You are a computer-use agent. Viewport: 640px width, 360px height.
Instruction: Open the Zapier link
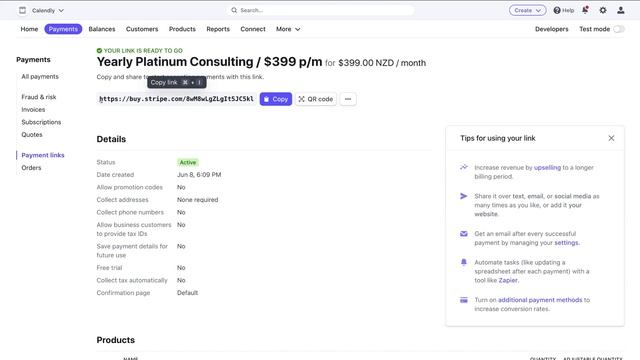pyautogui.click(x=508, y=280)
